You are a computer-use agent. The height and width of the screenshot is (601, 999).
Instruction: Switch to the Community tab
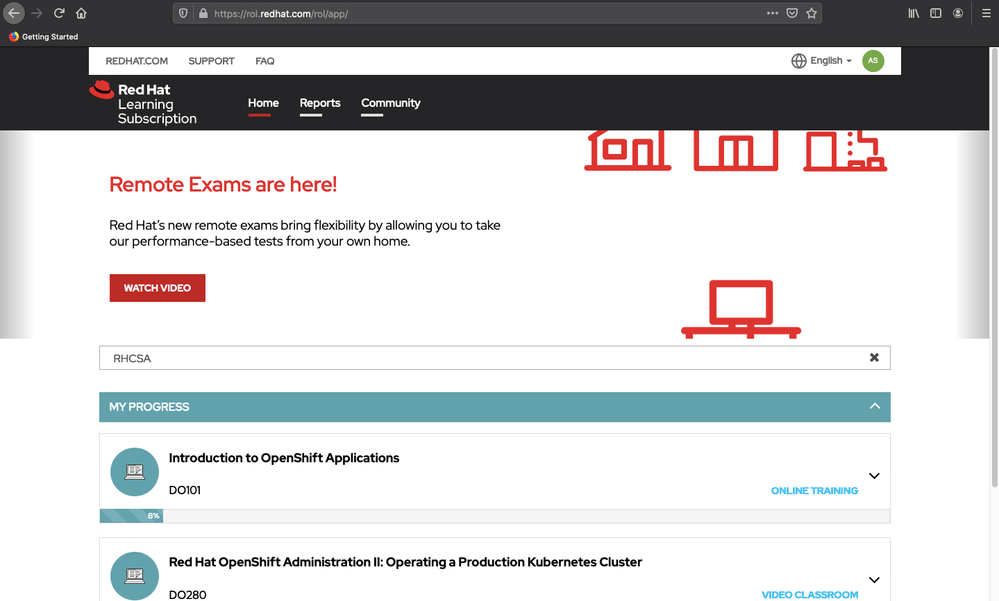pyautogui.click(x=390, y=103)
